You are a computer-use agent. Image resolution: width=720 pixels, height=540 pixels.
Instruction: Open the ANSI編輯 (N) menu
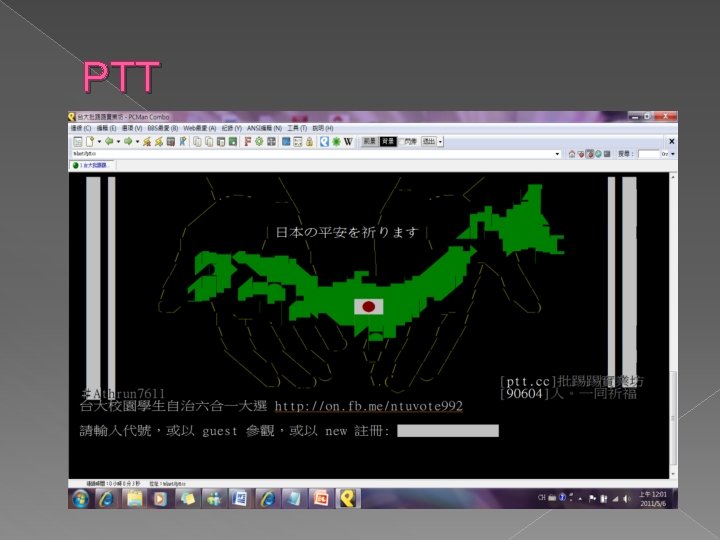click(264, 128)
